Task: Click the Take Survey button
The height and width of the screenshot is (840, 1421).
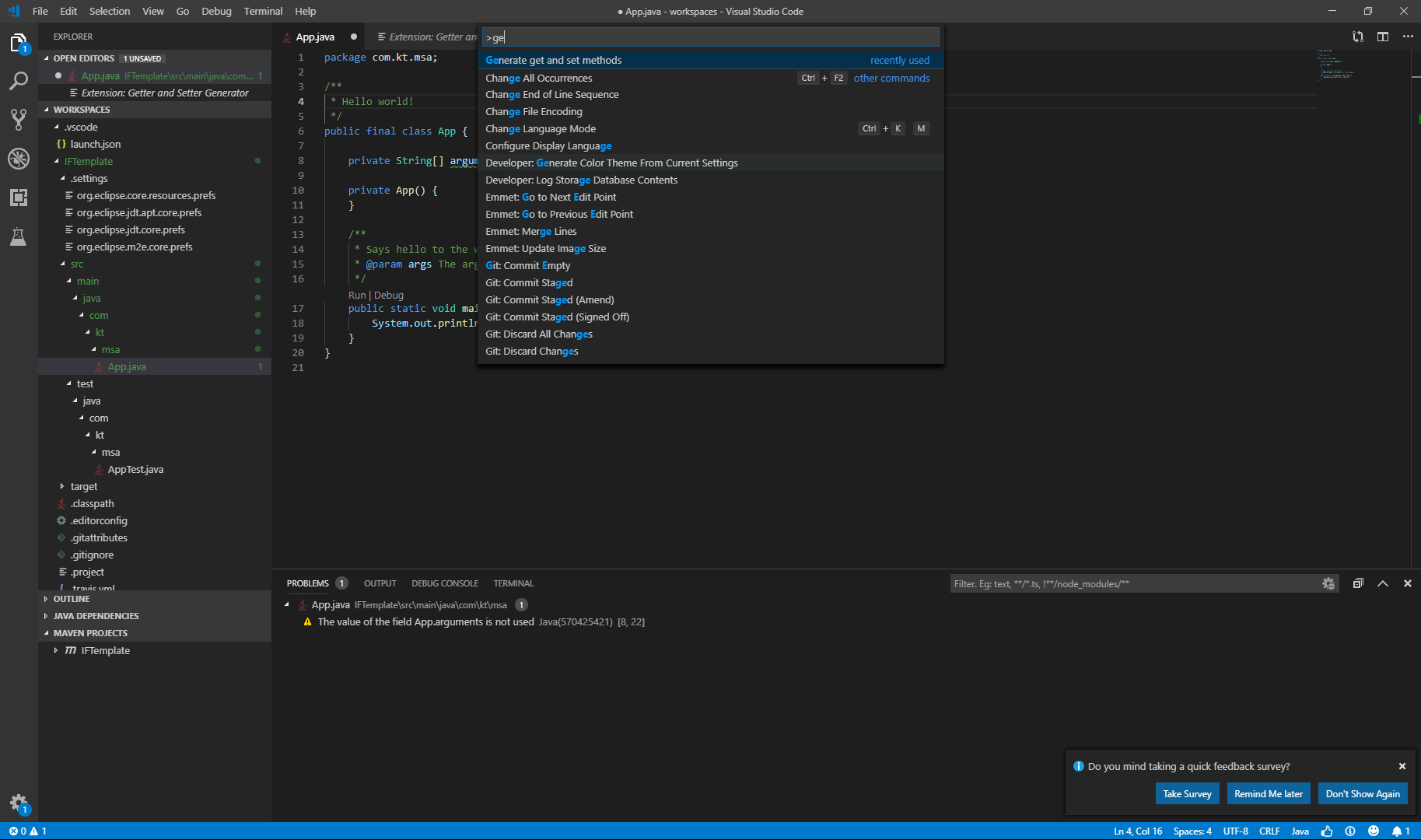Action: 1187,793
